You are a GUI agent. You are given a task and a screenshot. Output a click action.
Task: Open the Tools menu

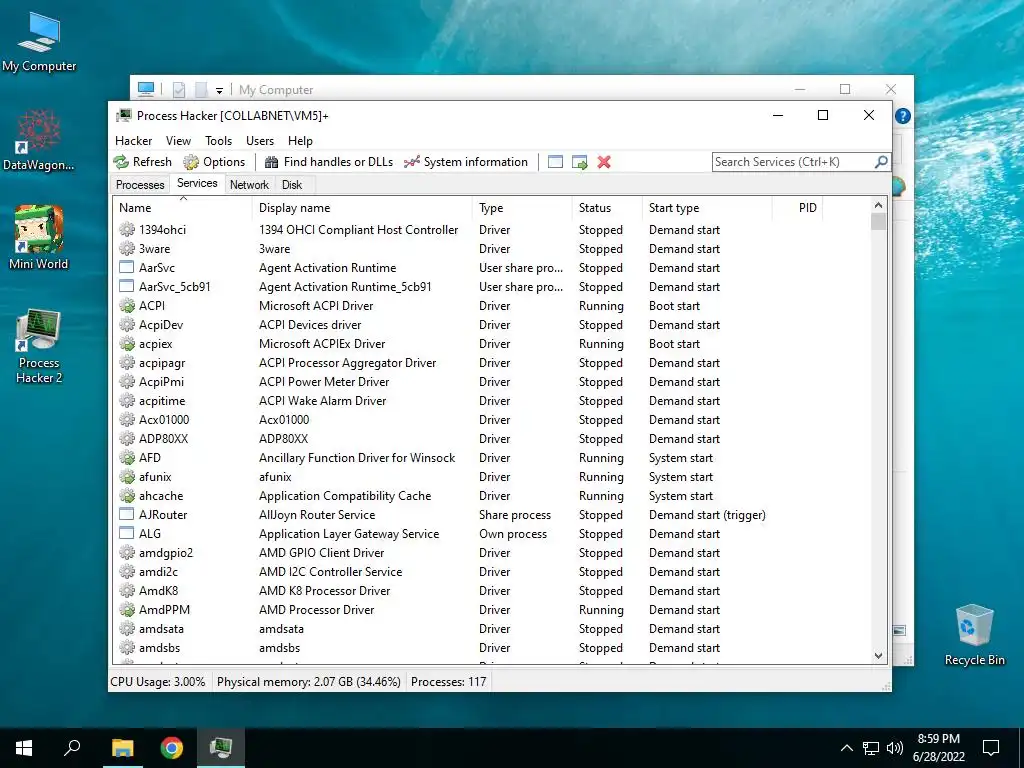[218, 140]
